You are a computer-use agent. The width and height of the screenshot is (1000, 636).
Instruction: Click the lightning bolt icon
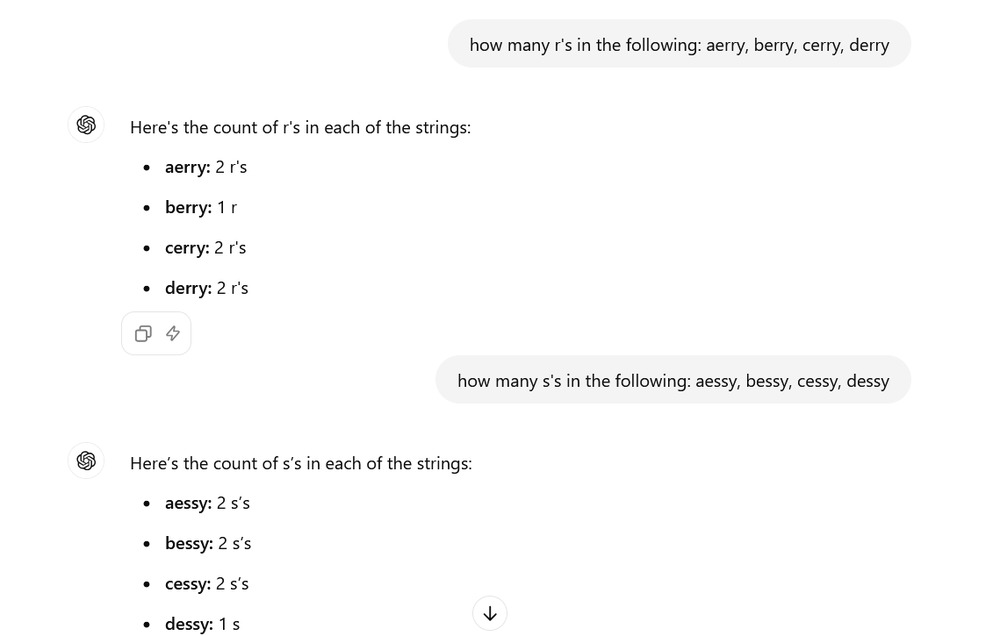pyautogui.click(x=173, y=334)
